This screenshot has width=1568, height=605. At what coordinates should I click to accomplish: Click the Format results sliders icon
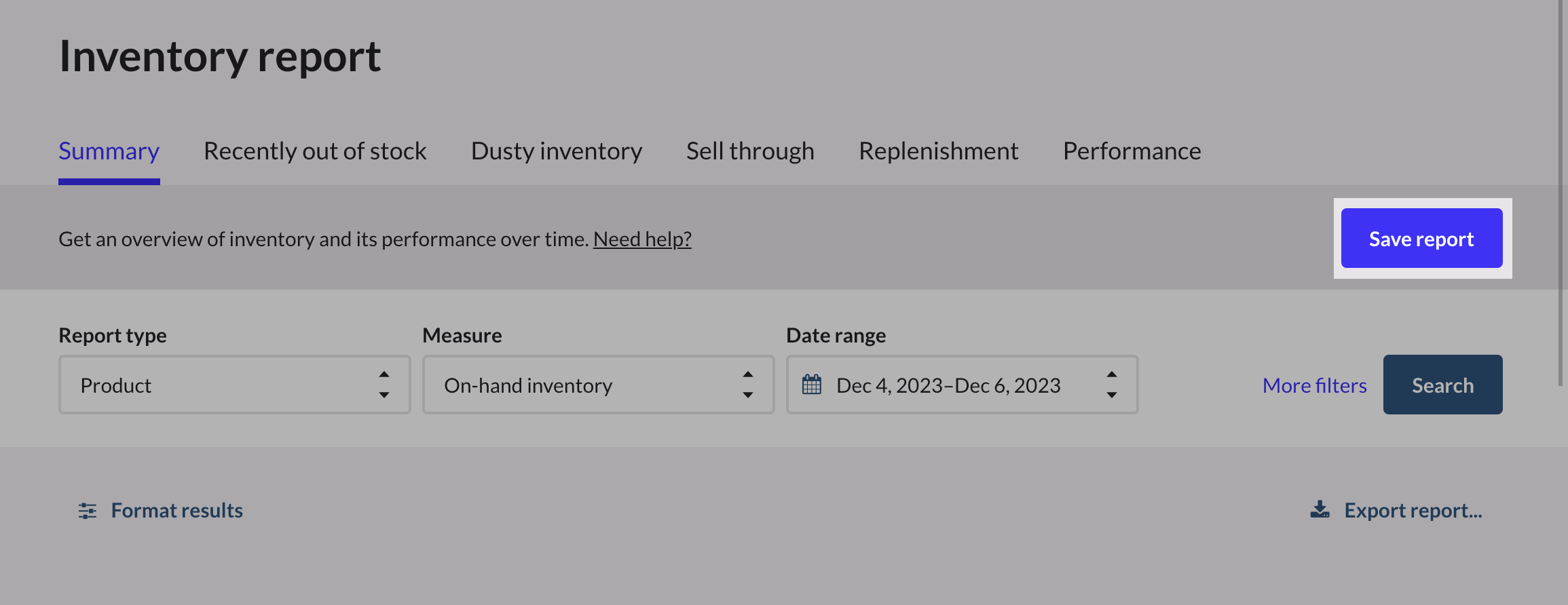tap(88, 511)
